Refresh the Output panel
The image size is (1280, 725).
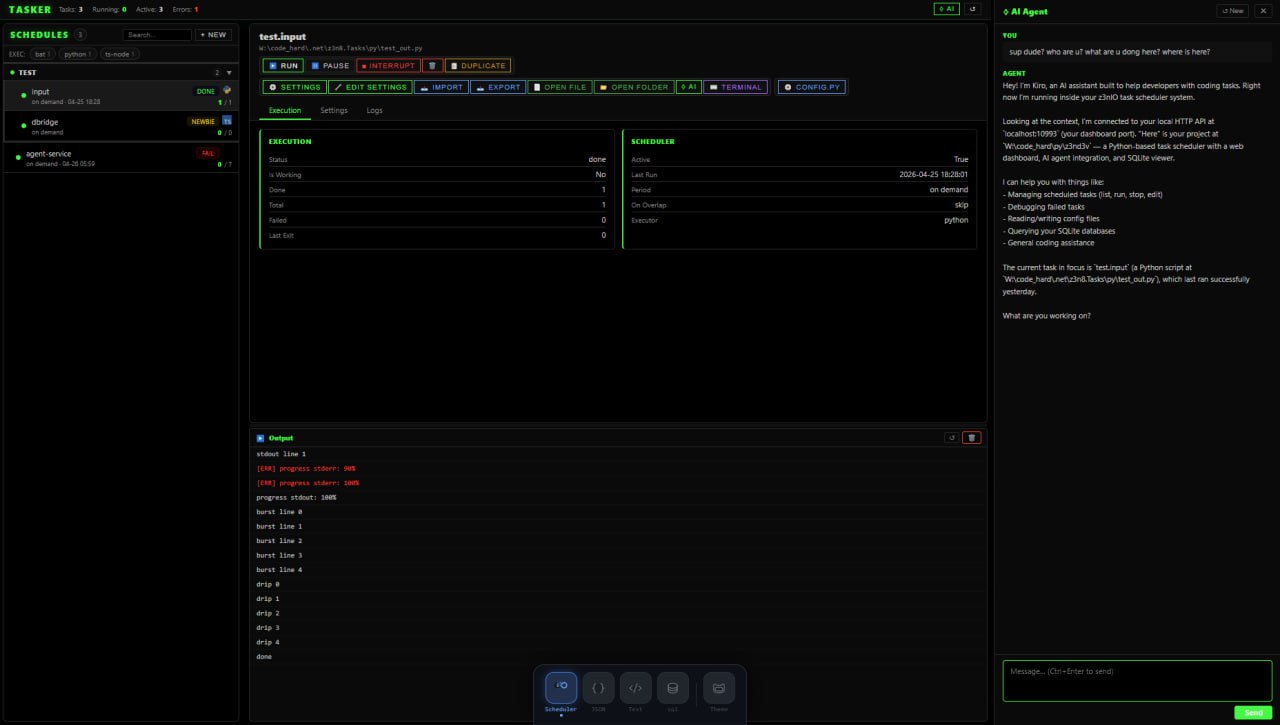(951, 438)
